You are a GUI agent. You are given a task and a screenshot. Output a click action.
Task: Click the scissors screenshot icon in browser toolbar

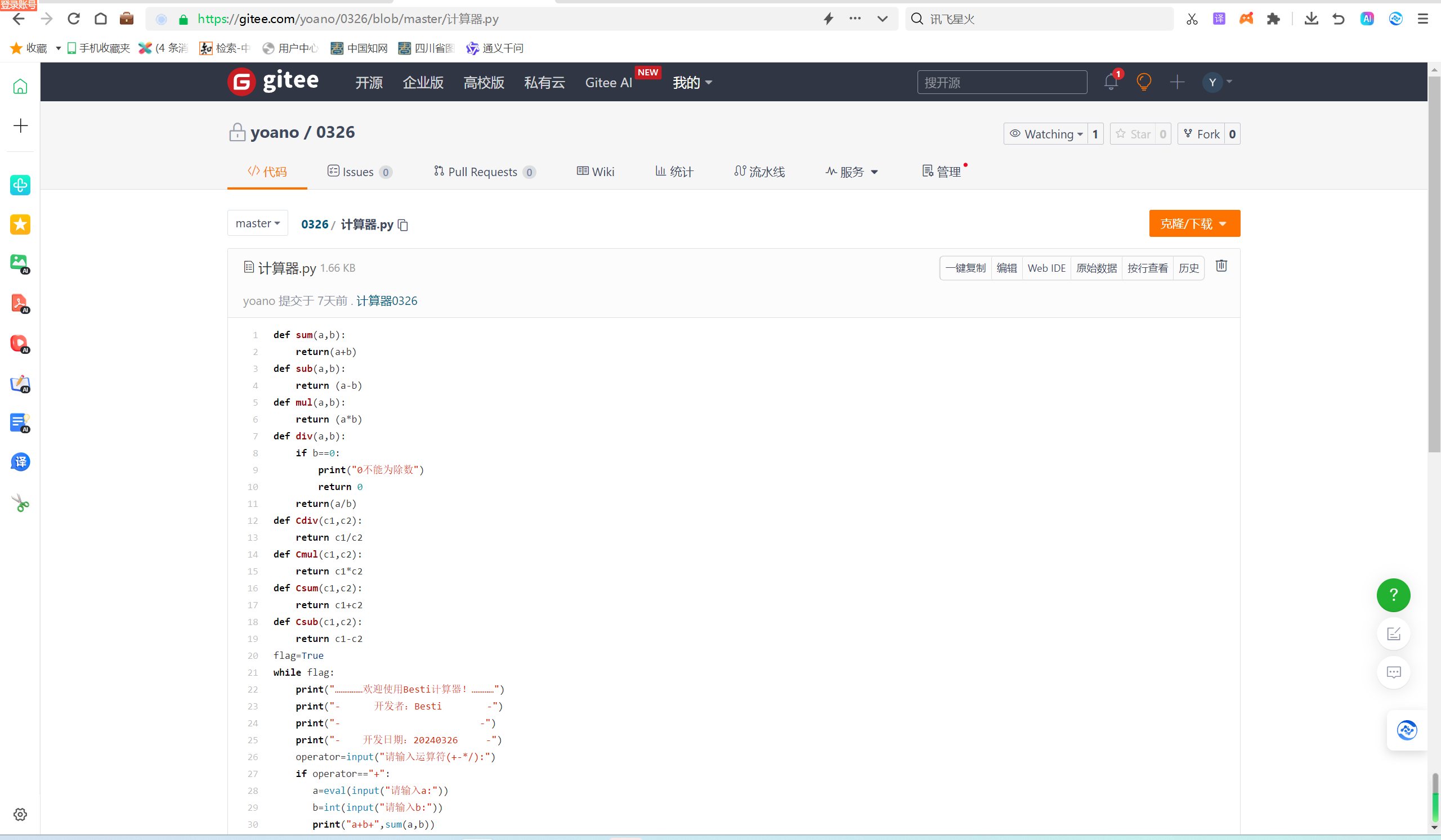coord(1192,19)
